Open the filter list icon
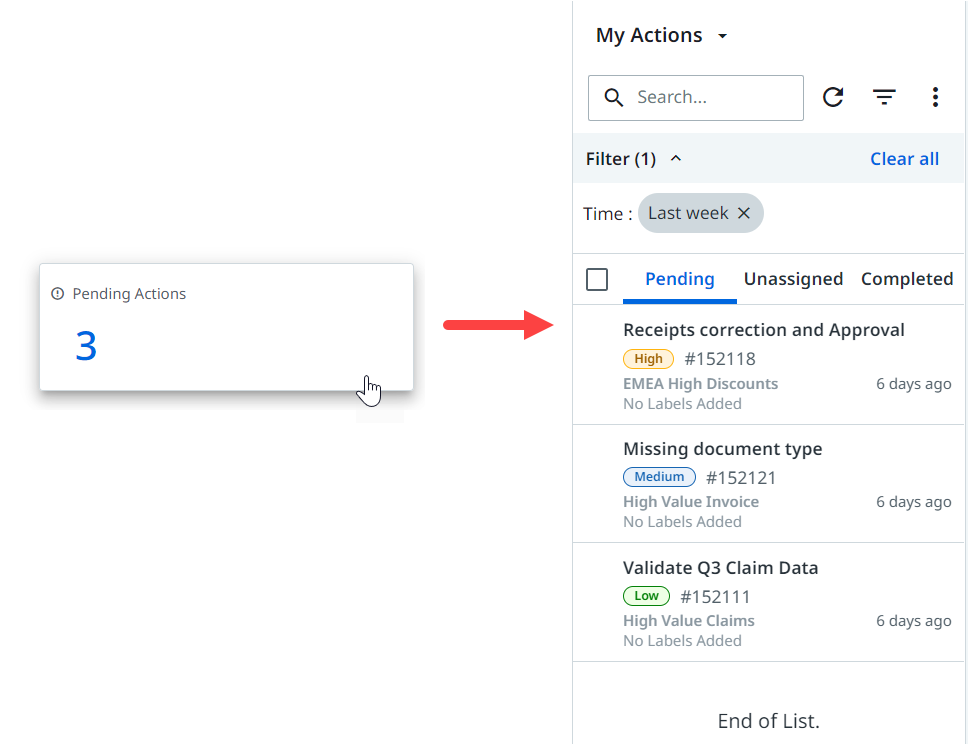The width and height of the screenshot is (968, 744). click(884, 97)
